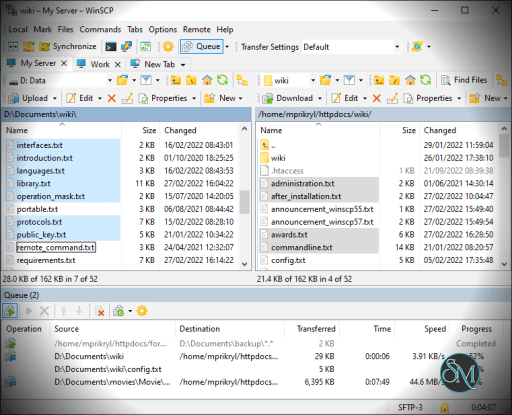Toggle the Queue panel button
The image size is (512, 415).
tap(202, 47)
